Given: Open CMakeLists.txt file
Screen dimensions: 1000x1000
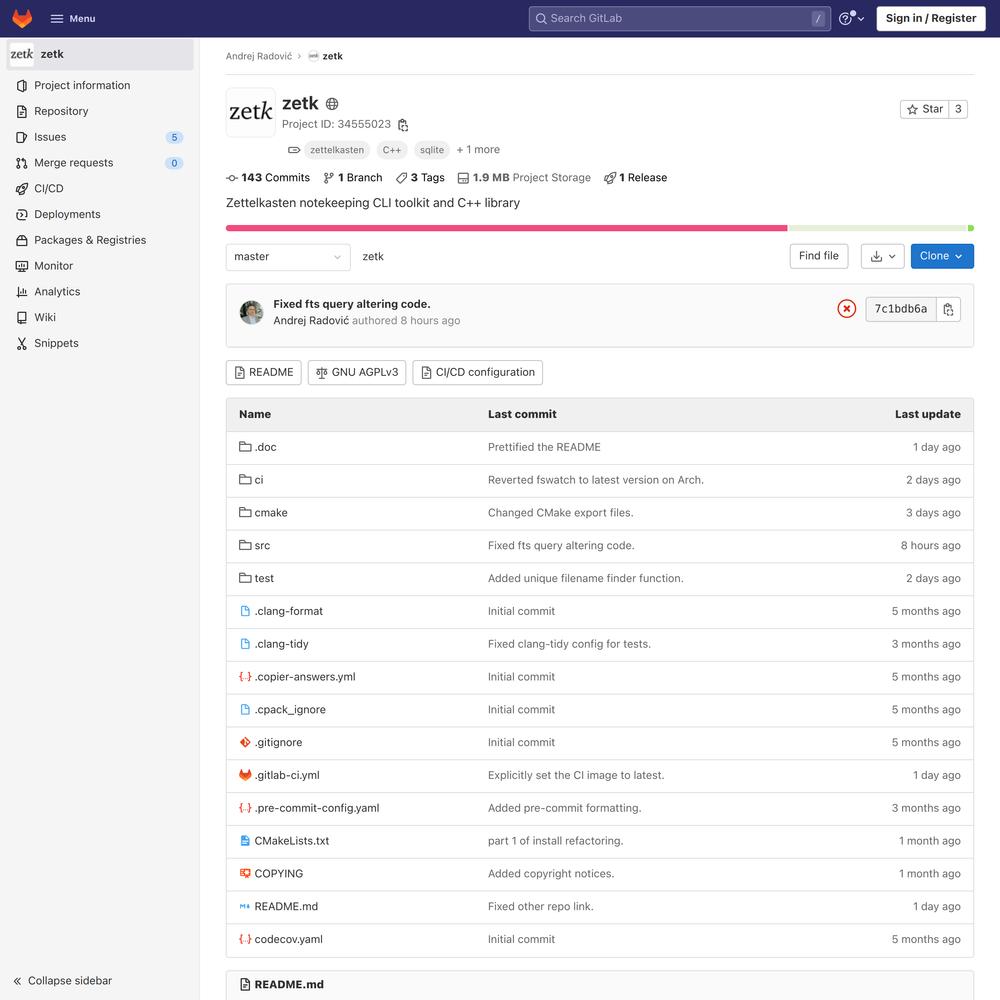Looking at the screenshot, I should click(291, 841).
